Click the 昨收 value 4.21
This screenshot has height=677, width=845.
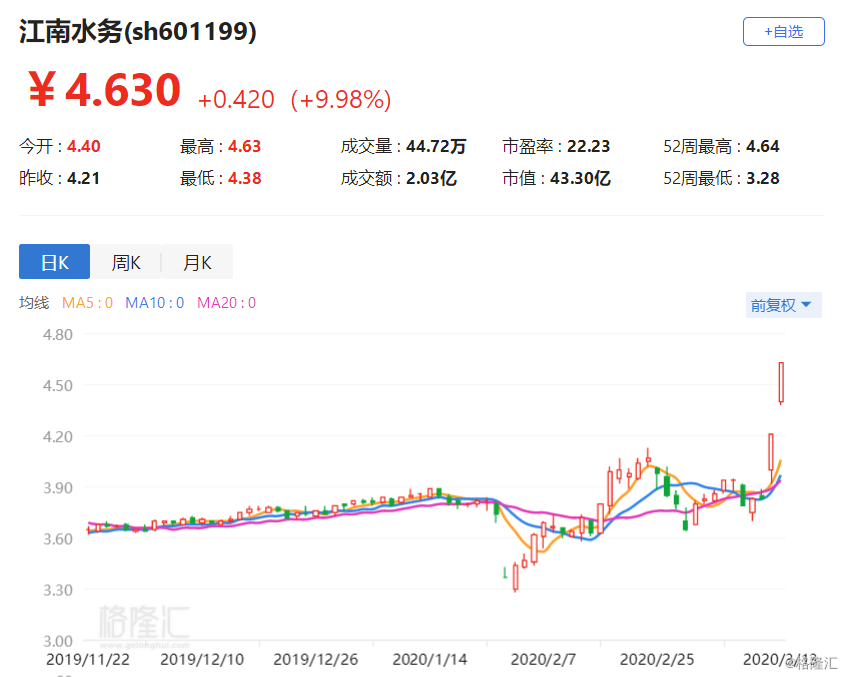point(84,178)
